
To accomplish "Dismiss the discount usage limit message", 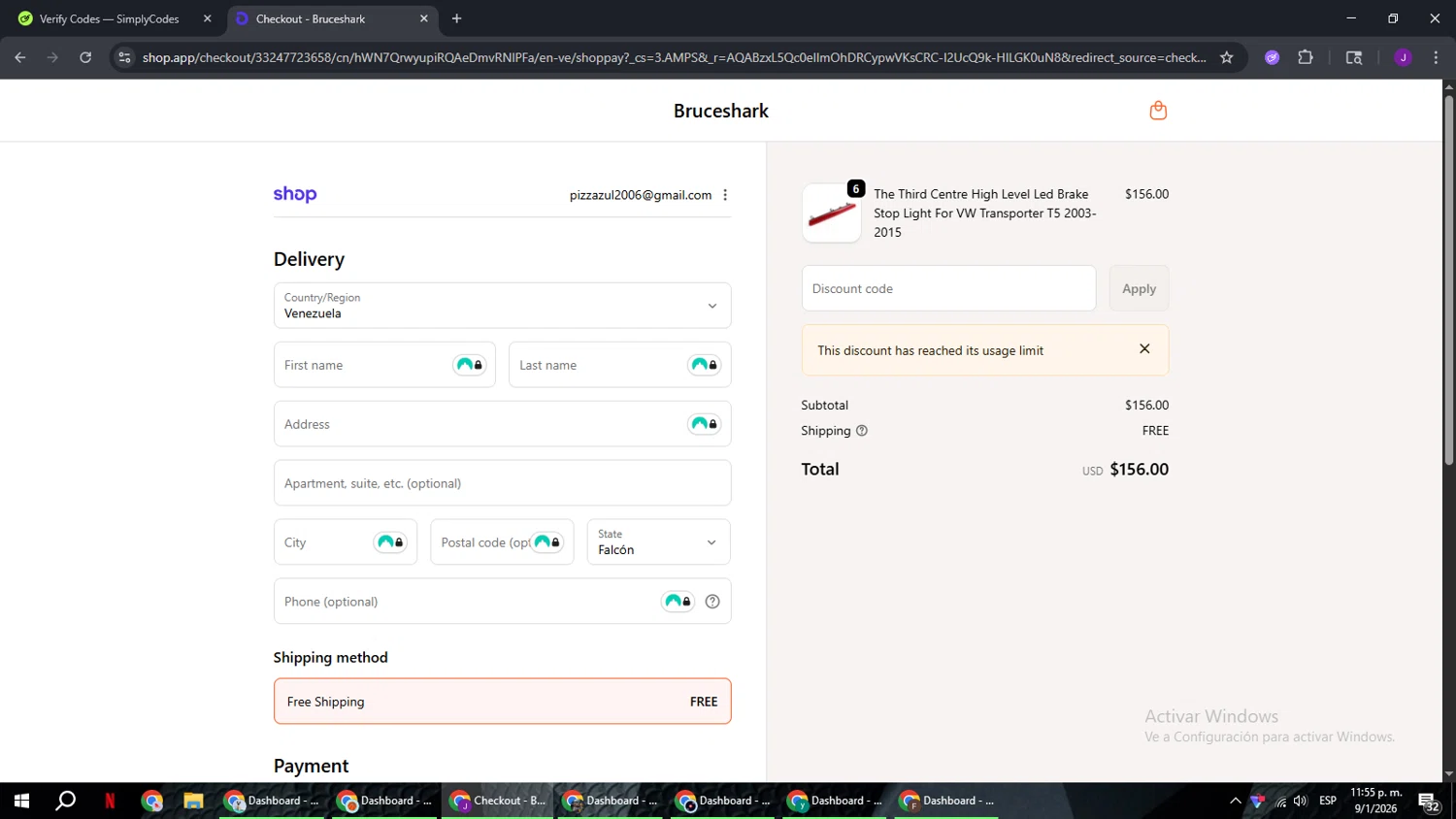I will click(1144, 349).
